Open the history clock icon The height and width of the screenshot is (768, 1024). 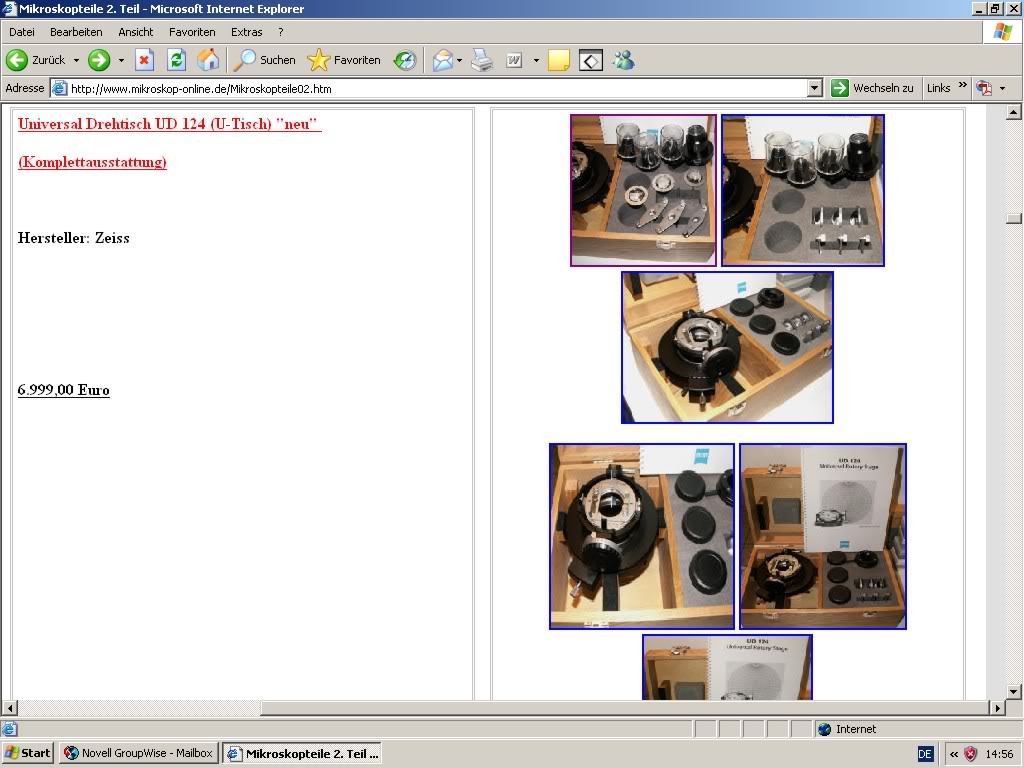tap(404, 60)
